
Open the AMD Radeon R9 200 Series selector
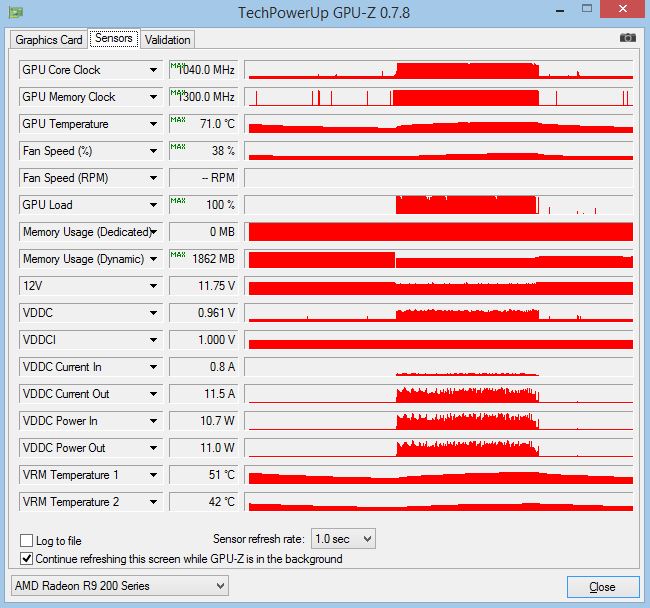[x=120, y=586]
